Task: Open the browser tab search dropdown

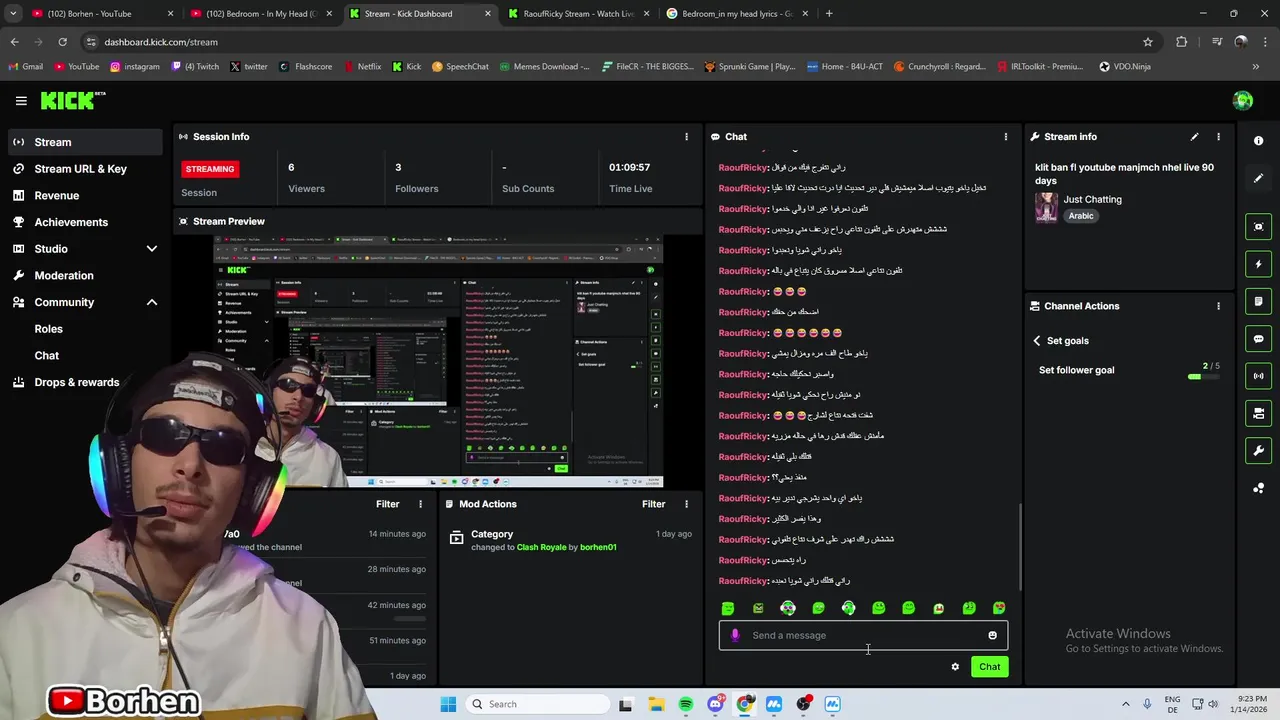Action: click(13, 14)
